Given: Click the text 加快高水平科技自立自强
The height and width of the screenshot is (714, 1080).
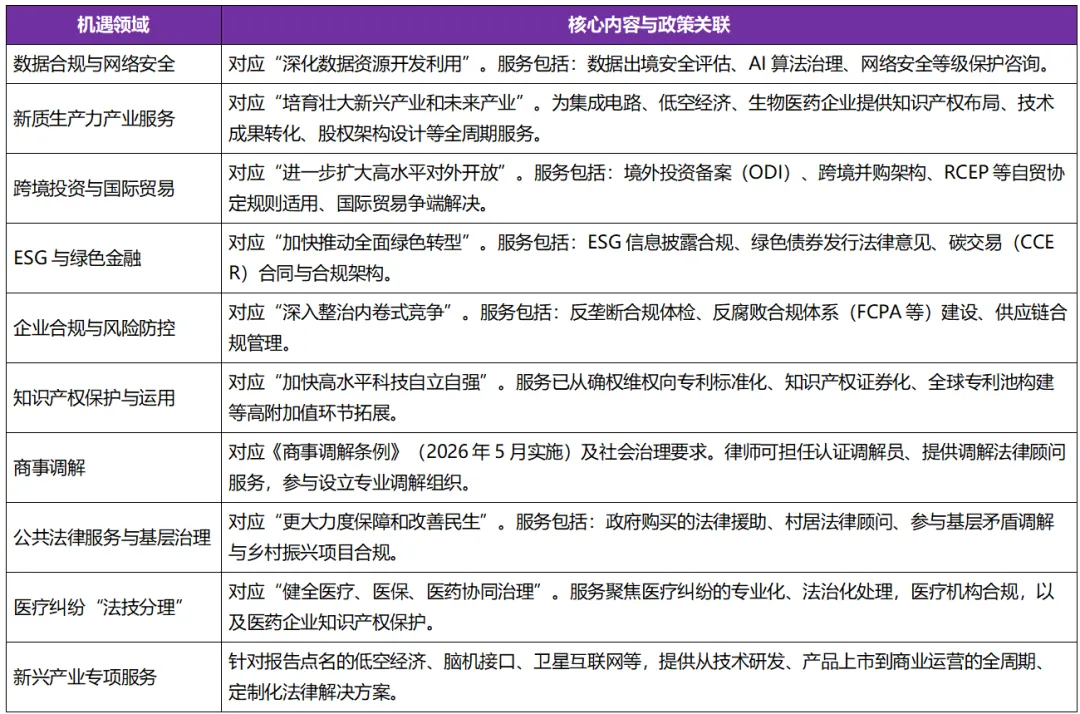Looking at the screenshot, I should tap(381, 381).
